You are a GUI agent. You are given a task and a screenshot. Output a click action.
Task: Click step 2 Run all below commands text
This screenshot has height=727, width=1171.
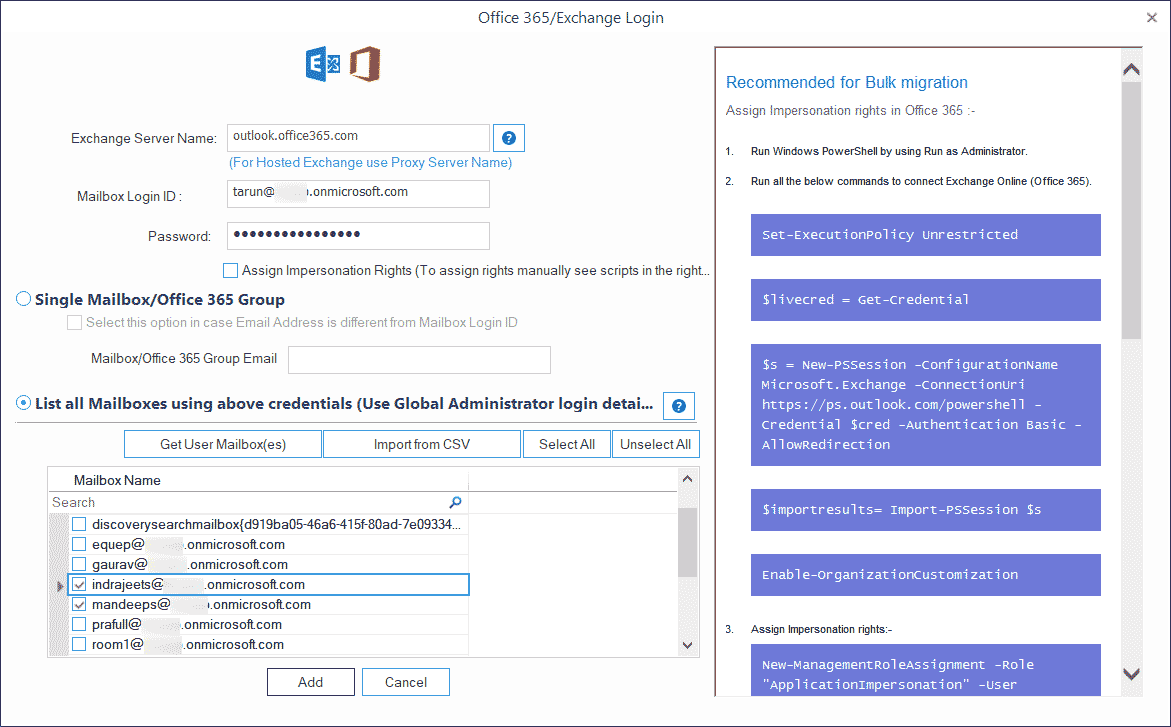coord(921,182)
